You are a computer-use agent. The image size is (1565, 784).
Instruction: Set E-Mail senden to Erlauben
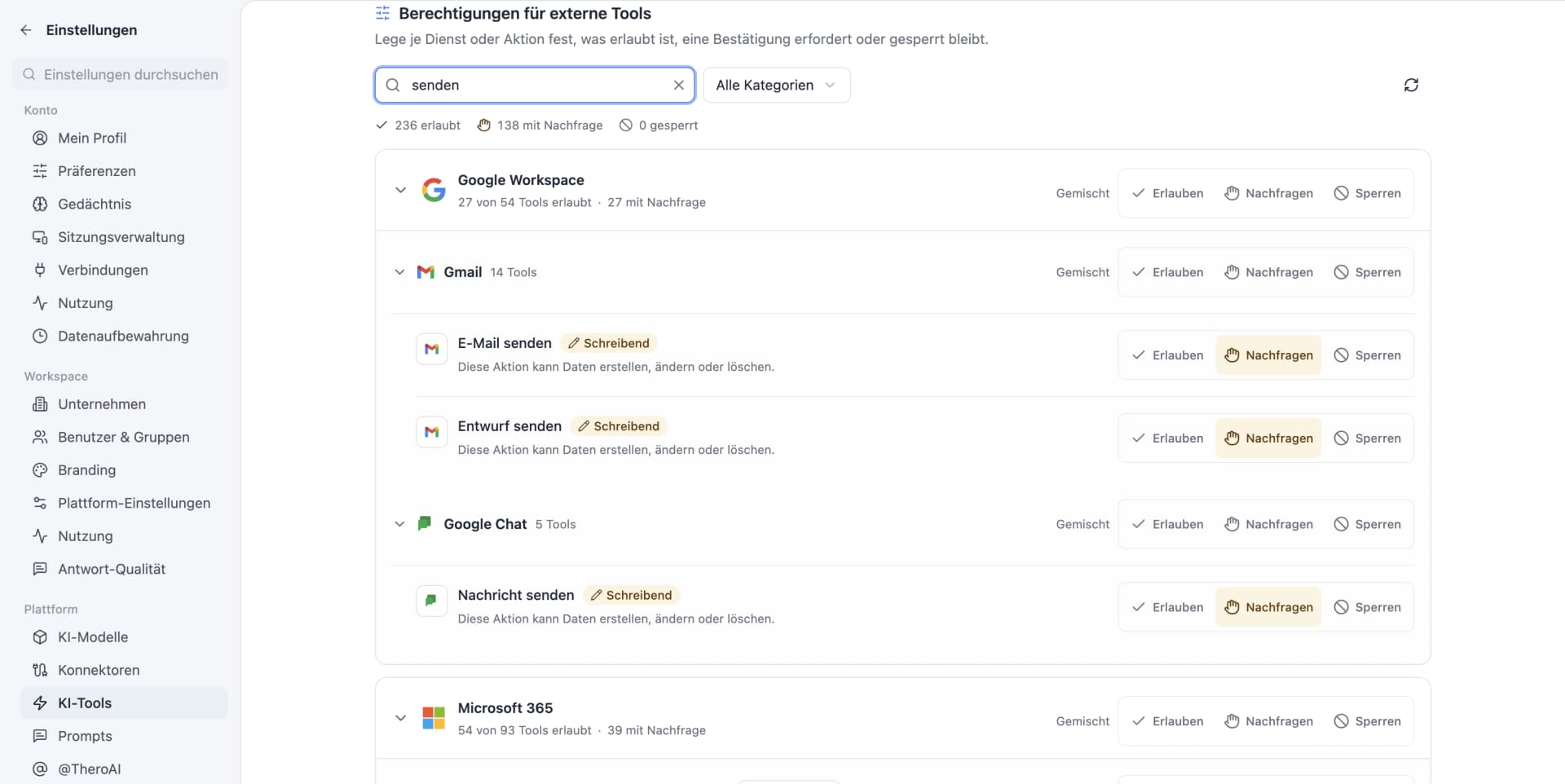[x=1168, y=355]
